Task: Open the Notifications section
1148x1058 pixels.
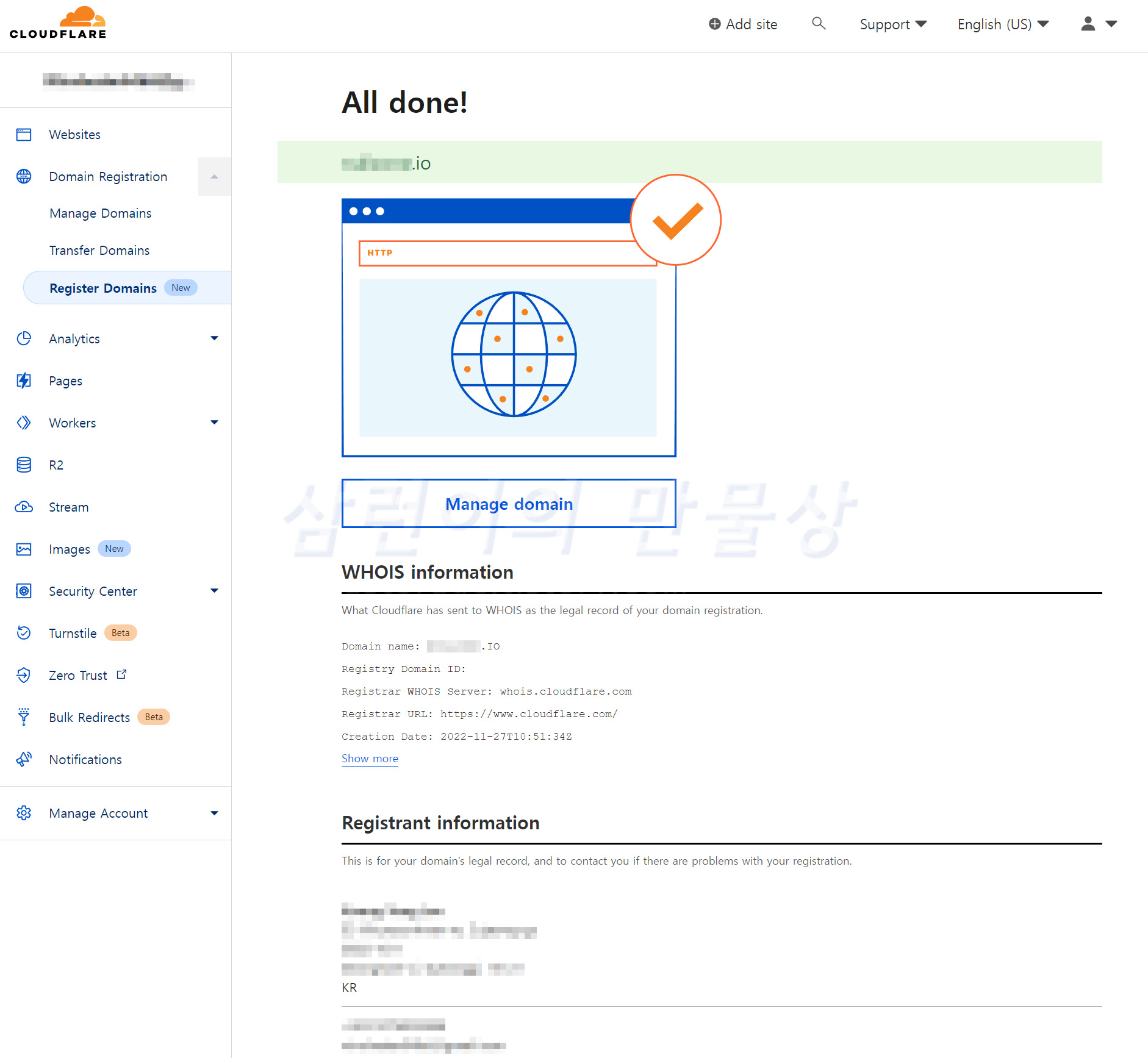Action: point(85,760)
